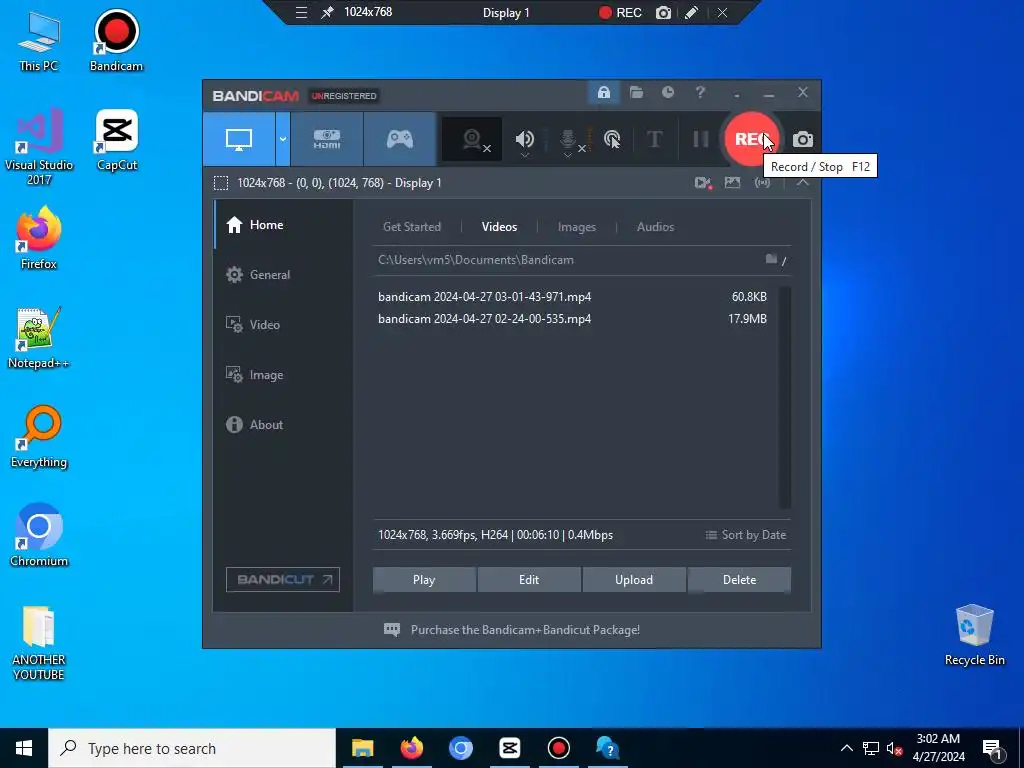
Task: Show hidden system tray icons chevron
Action: [x=846, y=748]
